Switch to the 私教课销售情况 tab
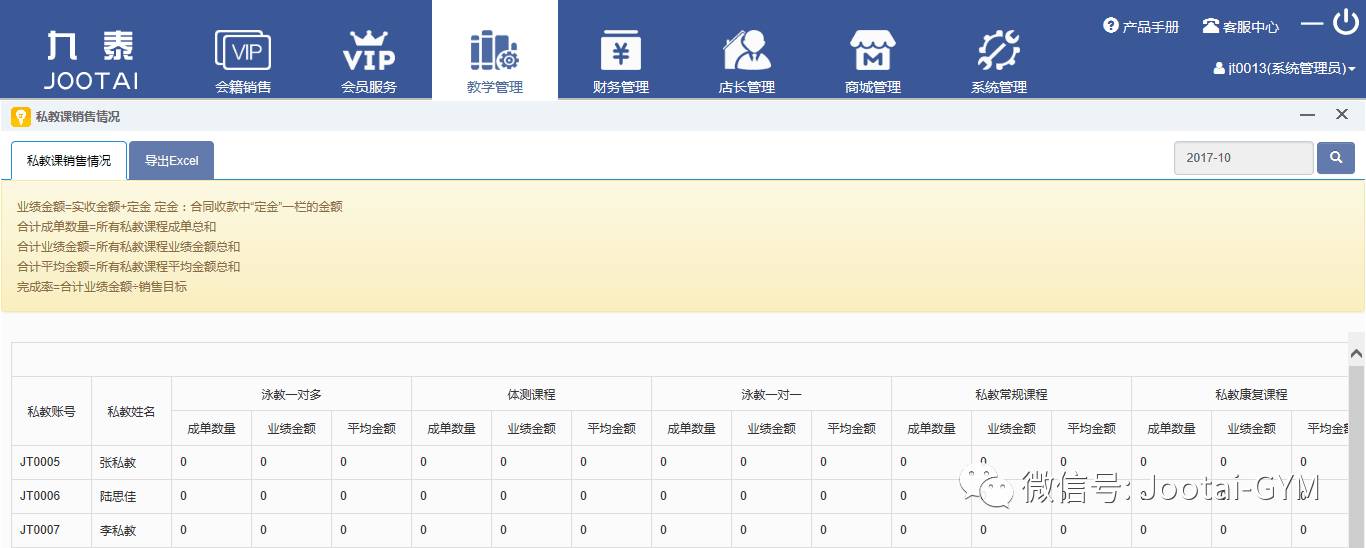The image size is (1366, 548). click(69, 160)
